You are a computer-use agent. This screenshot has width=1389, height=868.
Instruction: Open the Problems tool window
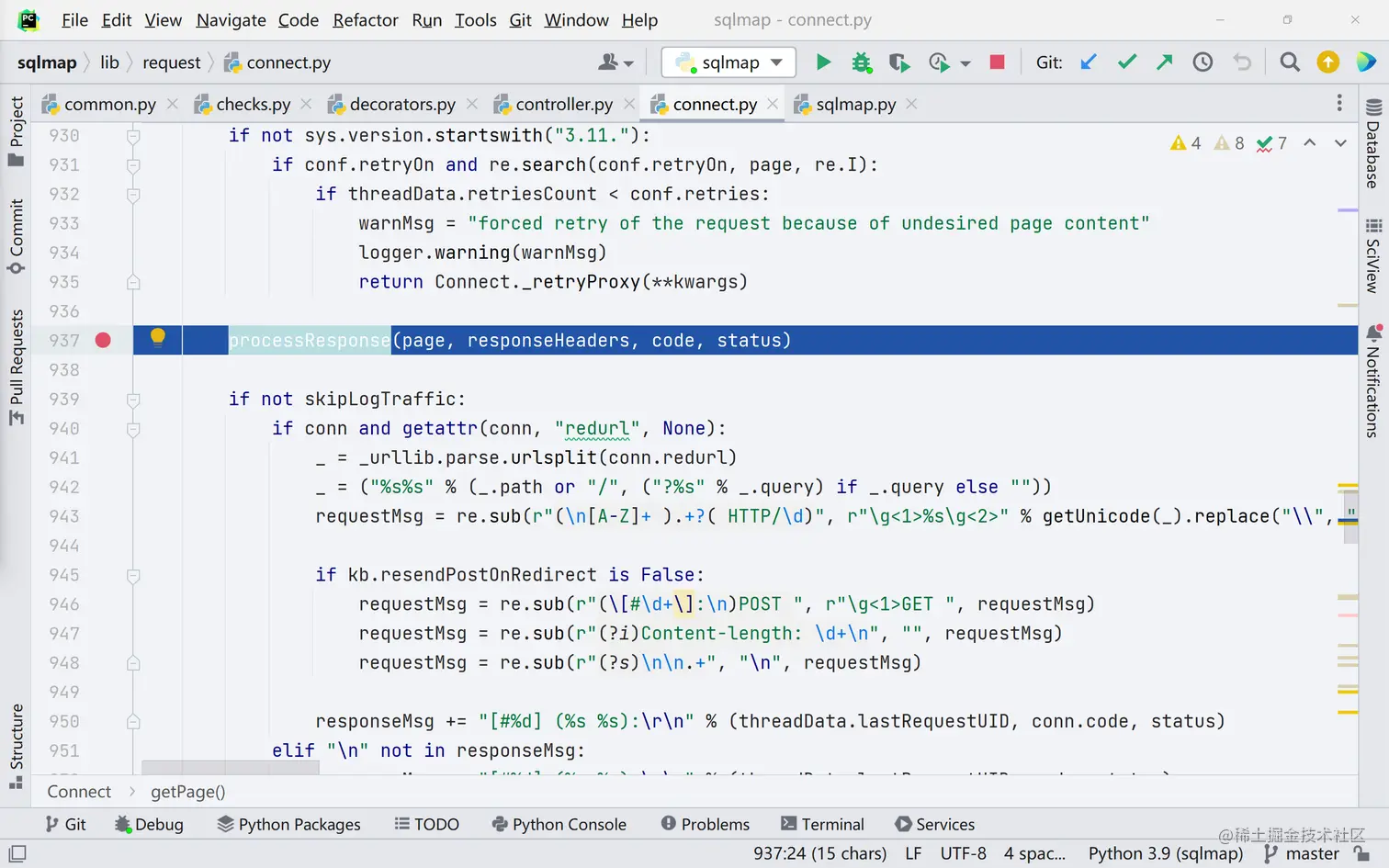[x=706, y=825]
